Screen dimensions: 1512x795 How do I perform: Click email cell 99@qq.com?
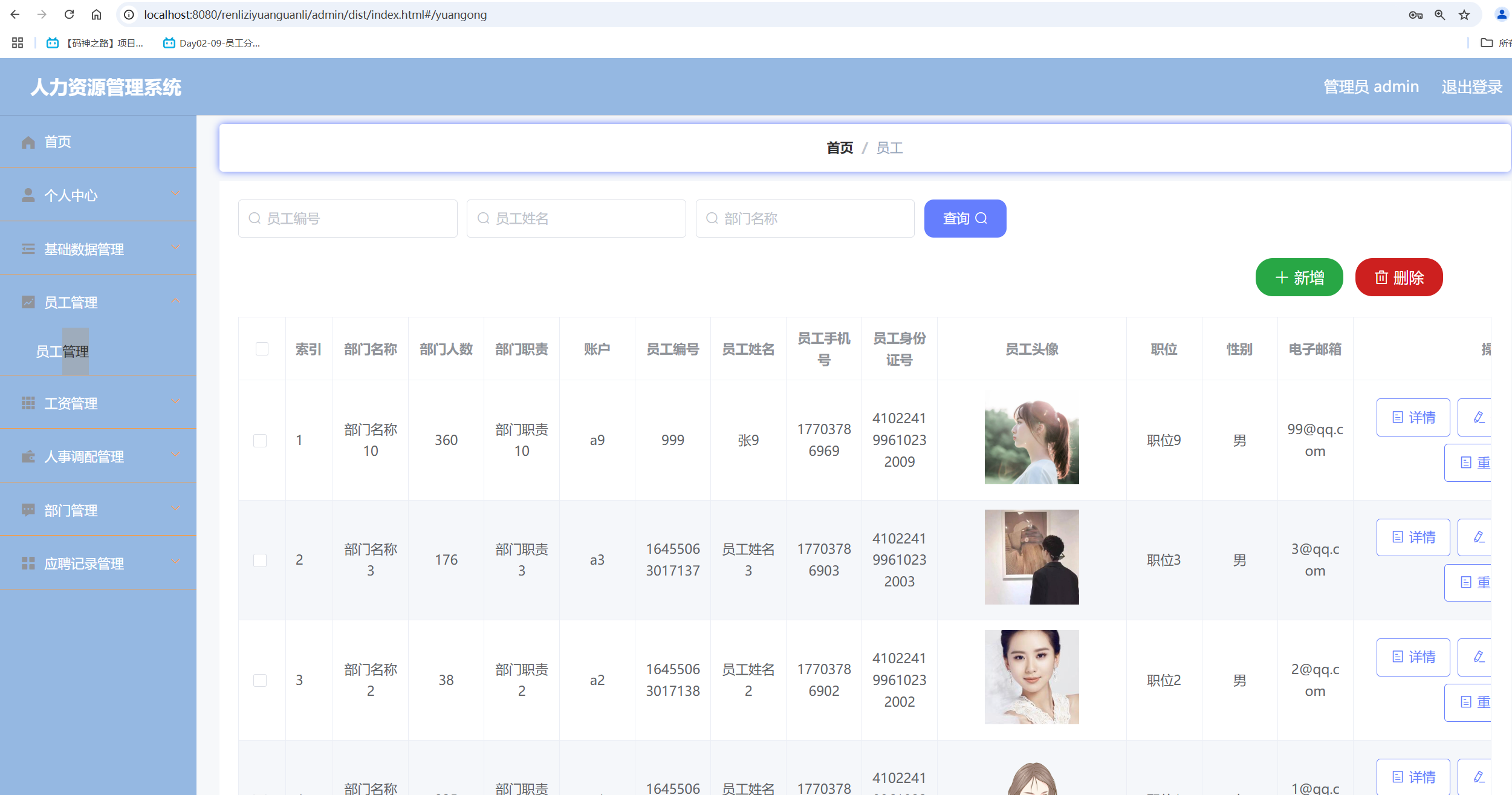1315,440
